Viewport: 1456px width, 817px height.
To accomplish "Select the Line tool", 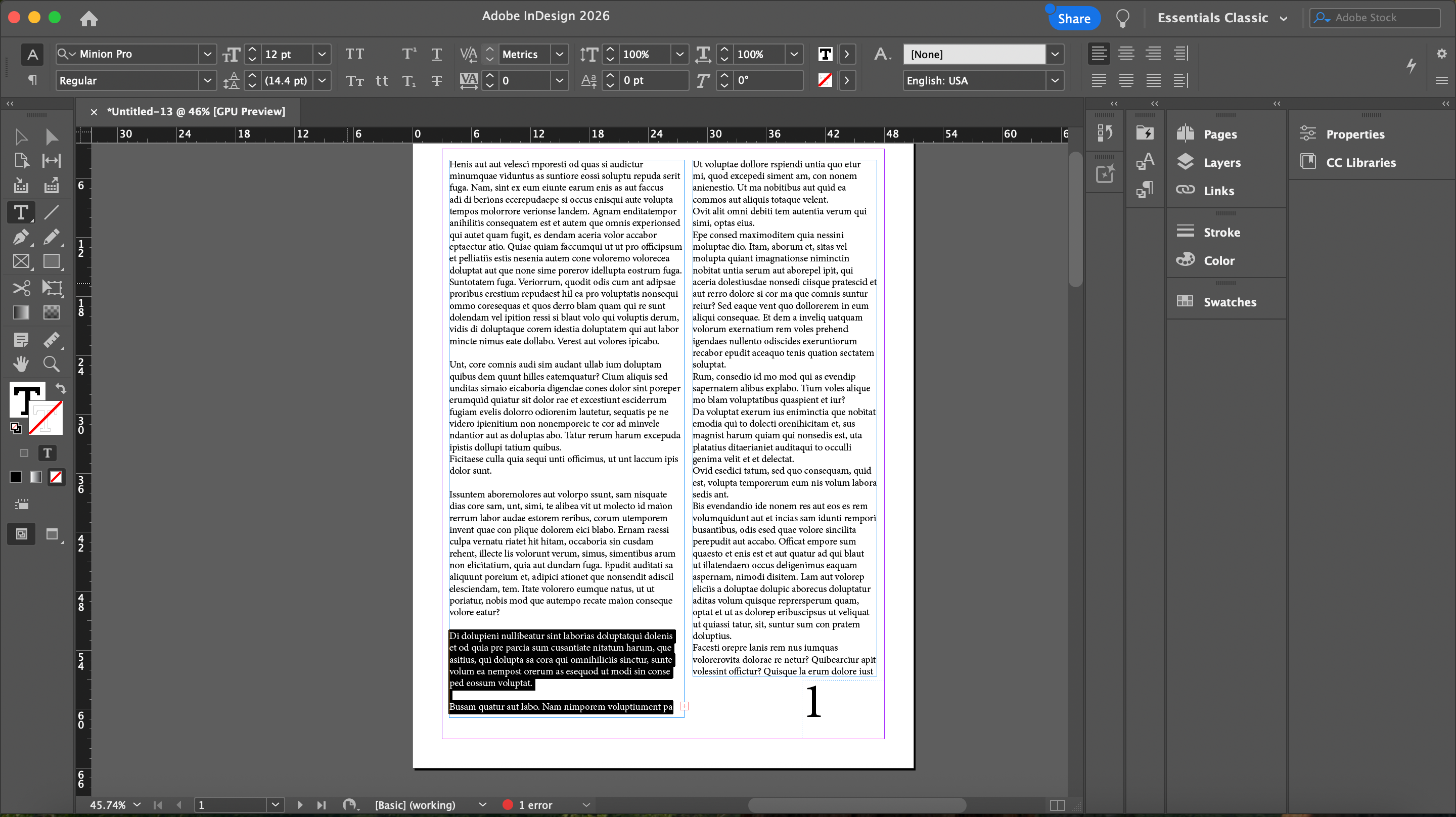I will point(52,212).
